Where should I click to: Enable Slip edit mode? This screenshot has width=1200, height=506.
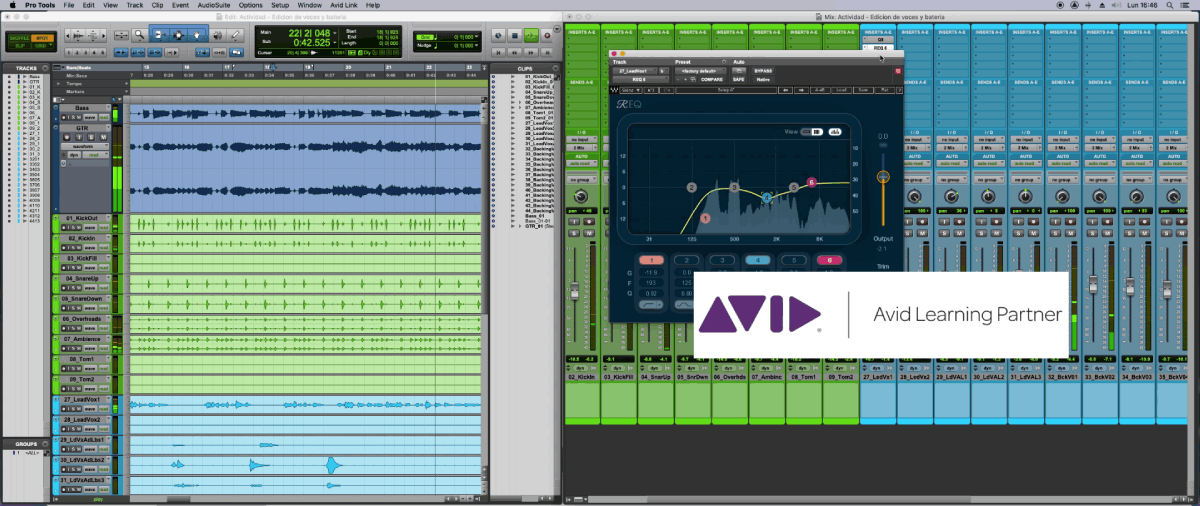click(x=18, y=46)
